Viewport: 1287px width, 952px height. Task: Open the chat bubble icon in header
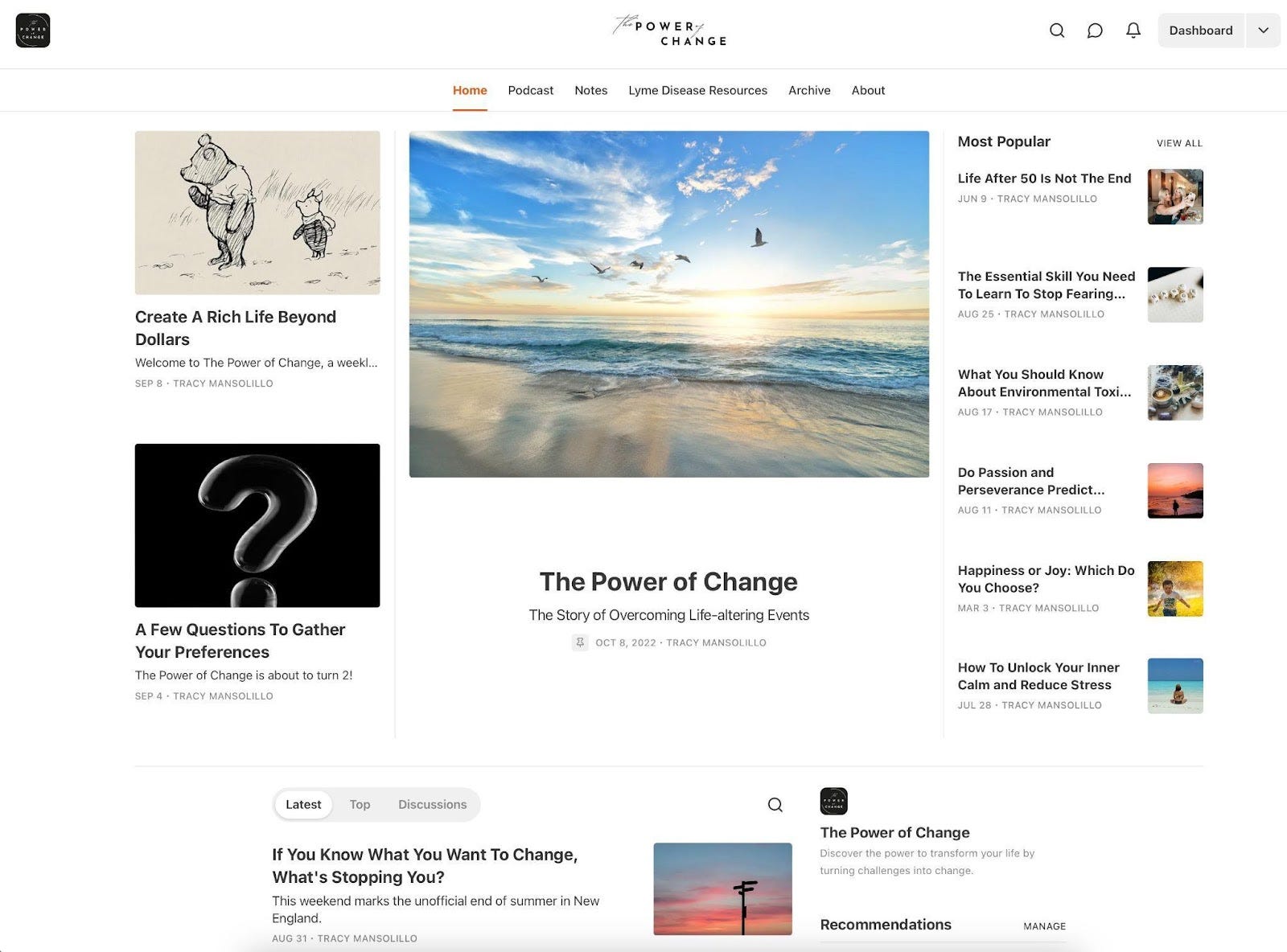(x=1095, y=31)
